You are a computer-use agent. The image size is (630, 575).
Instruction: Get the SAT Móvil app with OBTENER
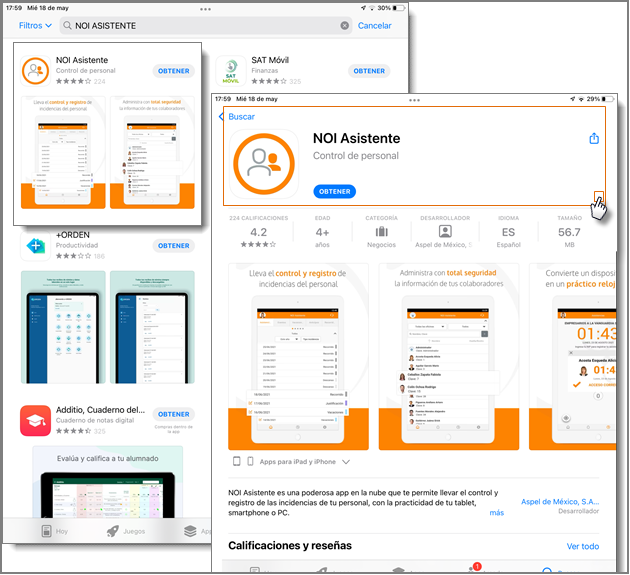pyautogui.click(x=369, y=71)
